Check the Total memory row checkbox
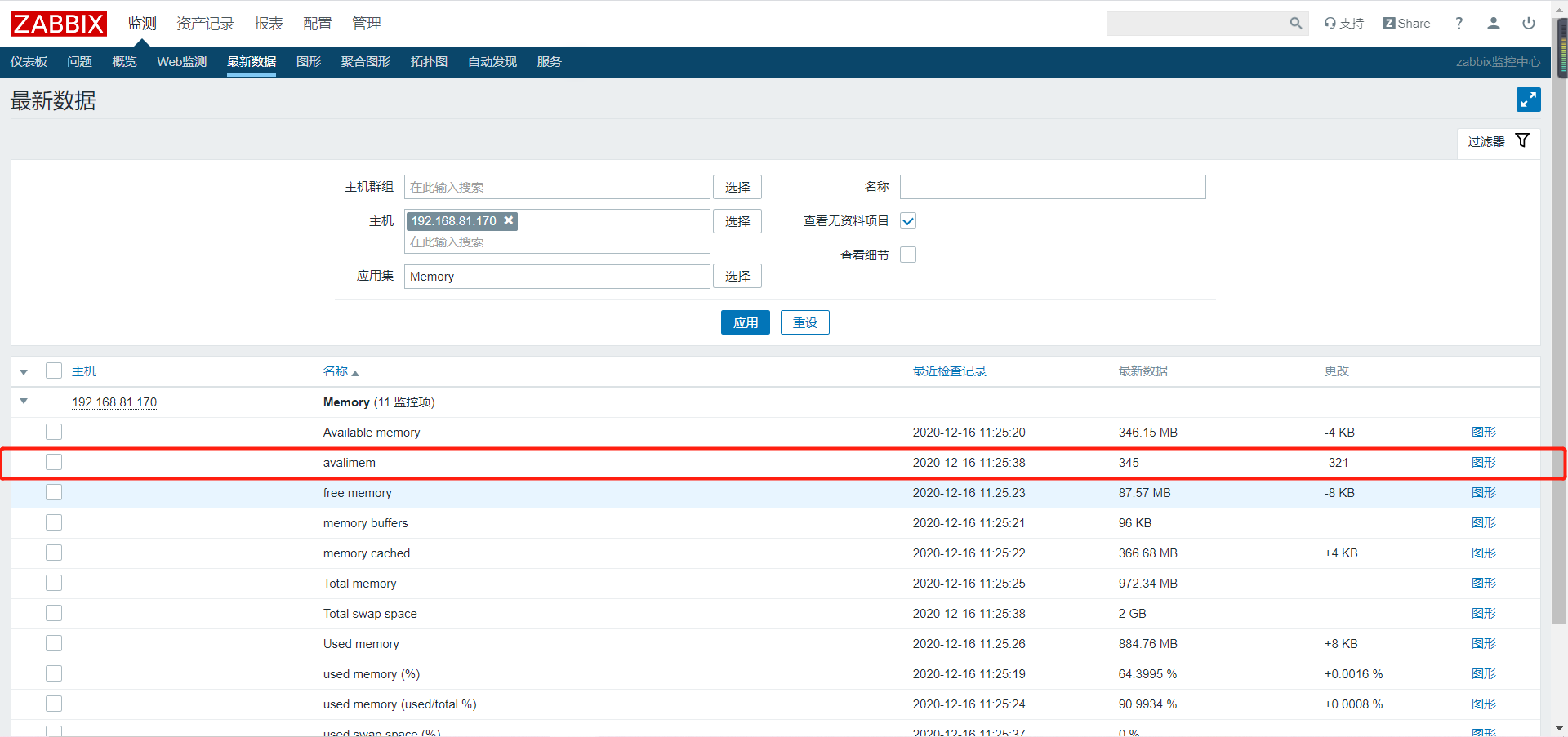Image resolution: width=1568 pixels, height=737 pixels. tap(54, 583)
